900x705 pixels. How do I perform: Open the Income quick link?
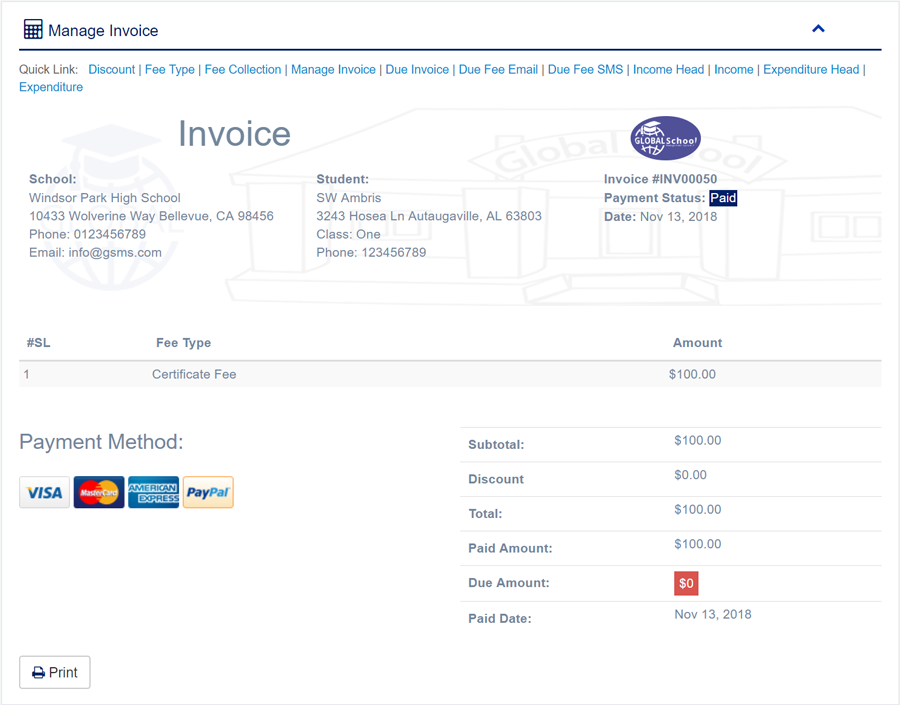point(733,69)
